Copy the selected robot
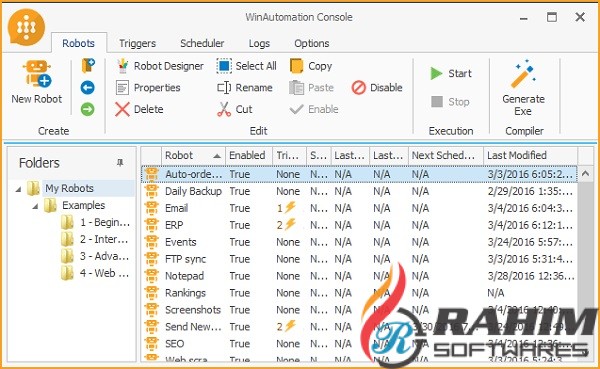The image size is (600, 369). pos(311,66)
